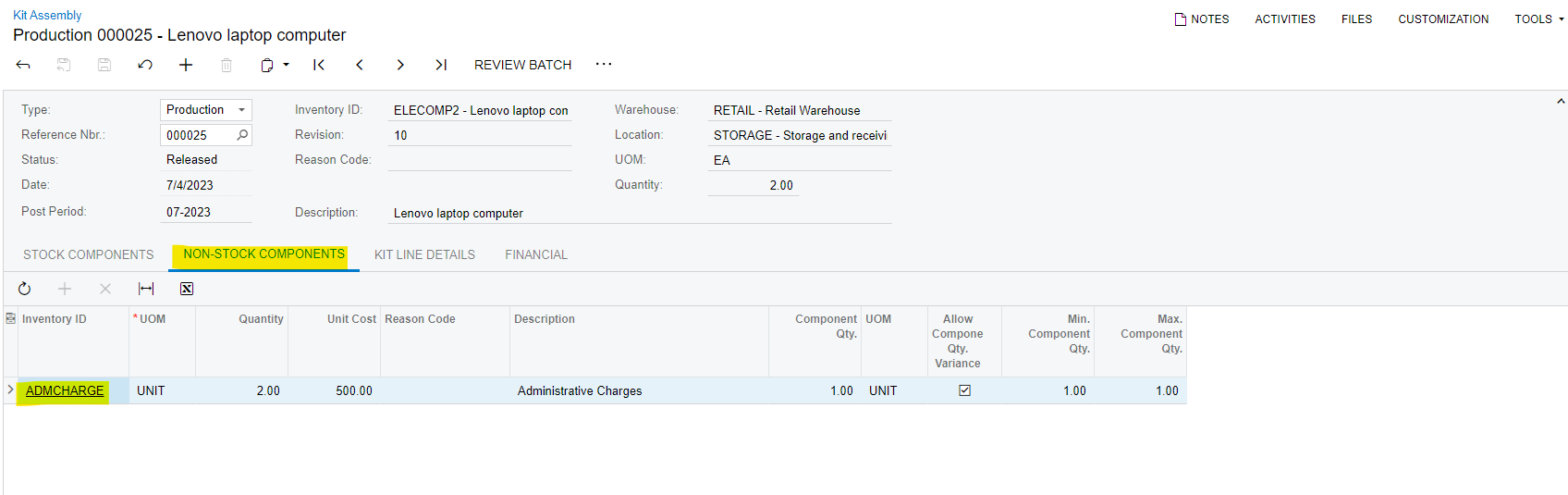The image size is (1568, 495).
Task: Toggle Allow Component Qty. Variance checkbox
Action: 964,390
